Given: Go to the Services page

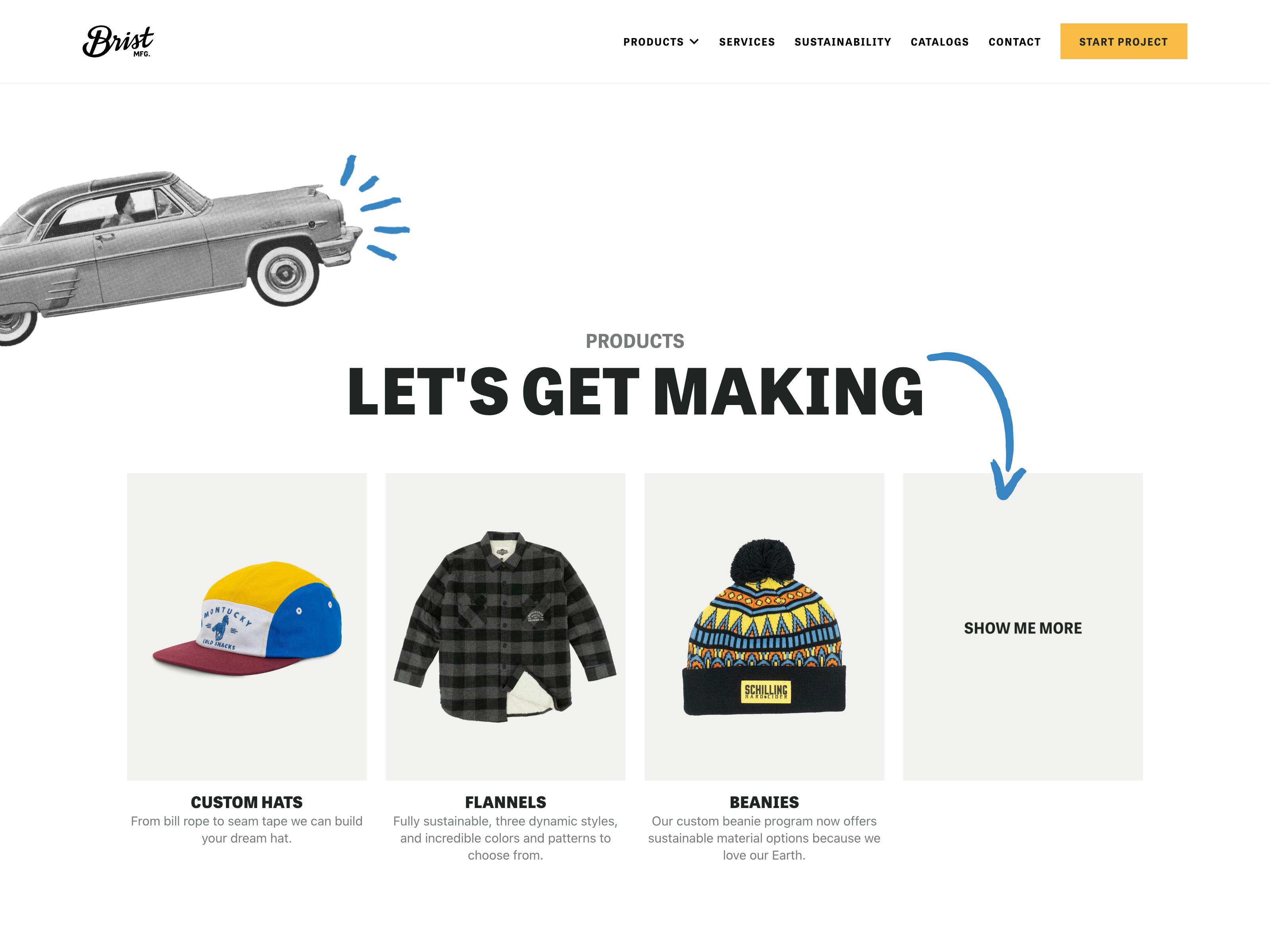Looking at the screenshot, I should tap(747, 42).
